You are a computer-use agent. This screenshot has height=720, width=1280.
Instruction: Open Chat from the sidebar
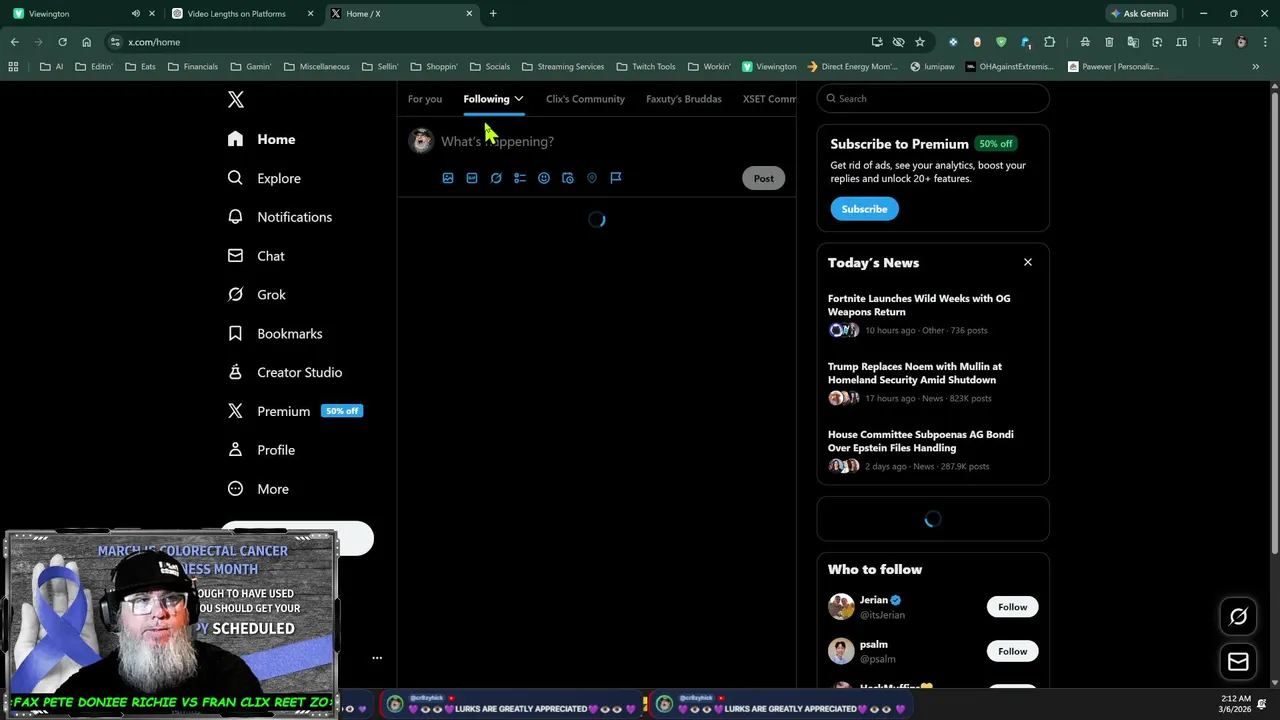click(x=256, y=256)
